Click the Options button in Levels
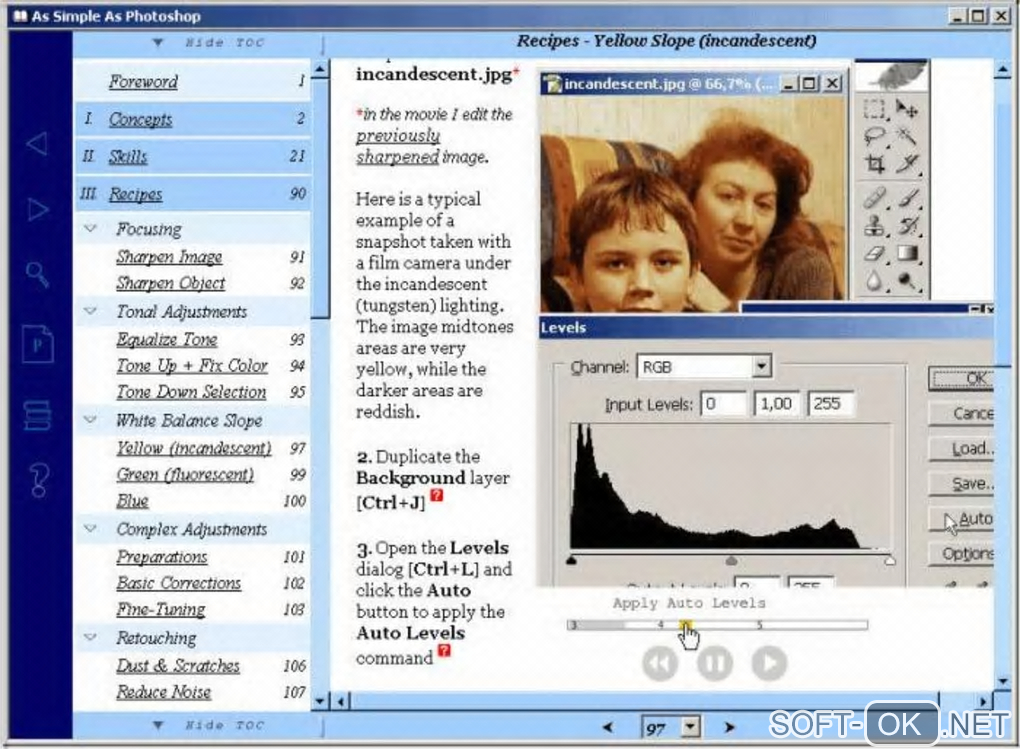1020x749 pixels. tap(961, 554)
